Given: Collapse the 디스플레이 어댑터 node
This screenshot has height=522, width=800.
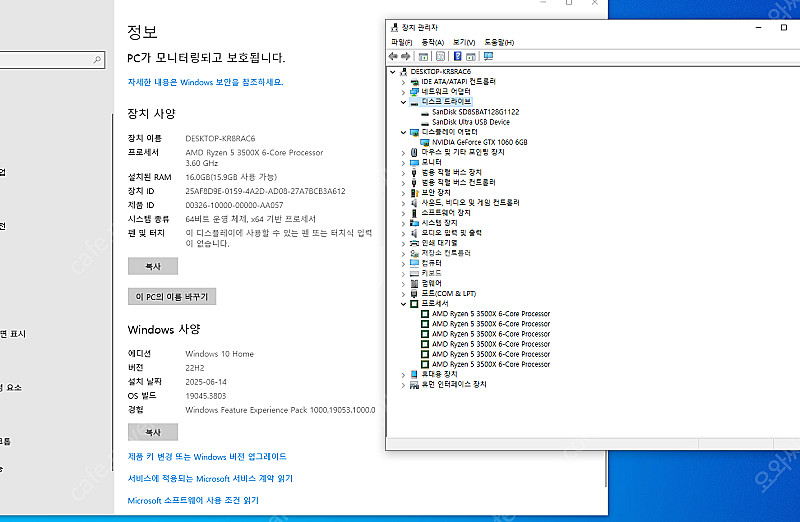Looking at the screenshot, I should click(403, 133).
